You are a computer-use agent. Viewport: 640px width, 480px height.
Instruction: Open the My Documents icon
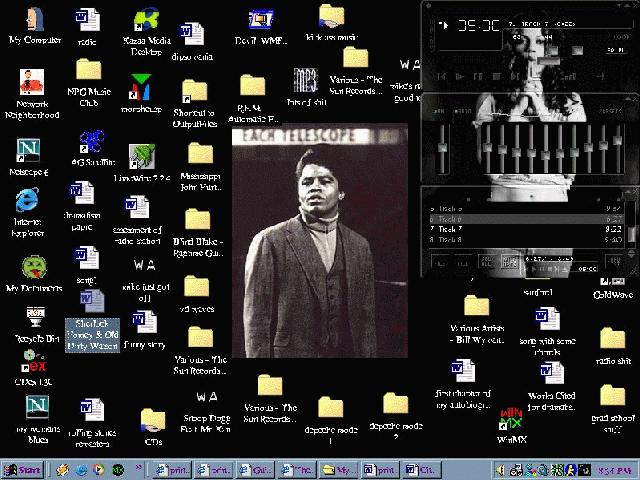pos(34,268)
